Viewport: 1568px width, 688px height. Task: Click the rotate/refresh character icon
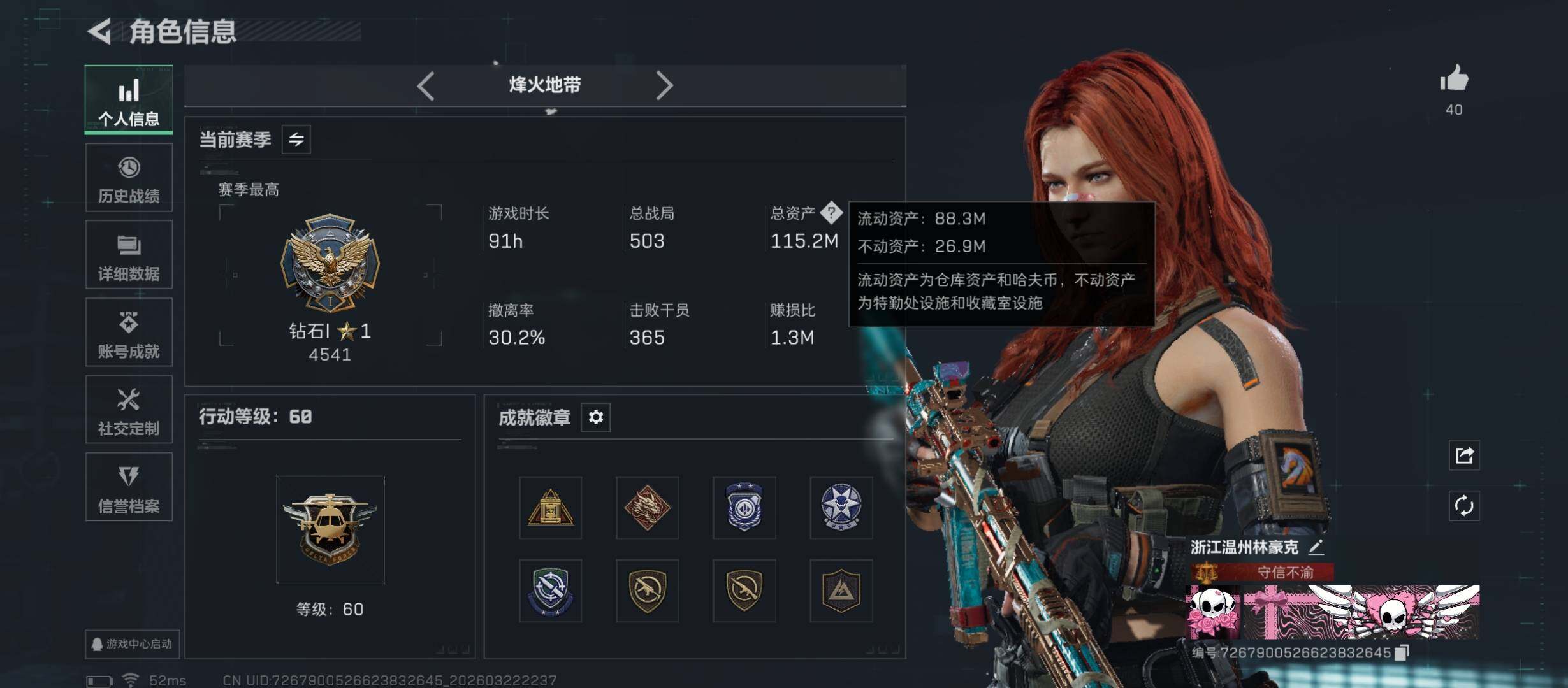1464,506
